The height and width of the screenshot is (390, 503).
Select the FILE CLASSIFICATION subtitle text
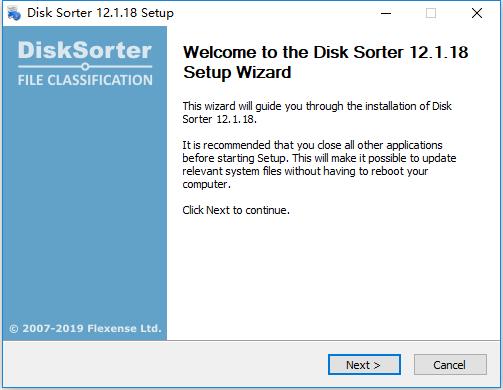(x=85, y=80)
